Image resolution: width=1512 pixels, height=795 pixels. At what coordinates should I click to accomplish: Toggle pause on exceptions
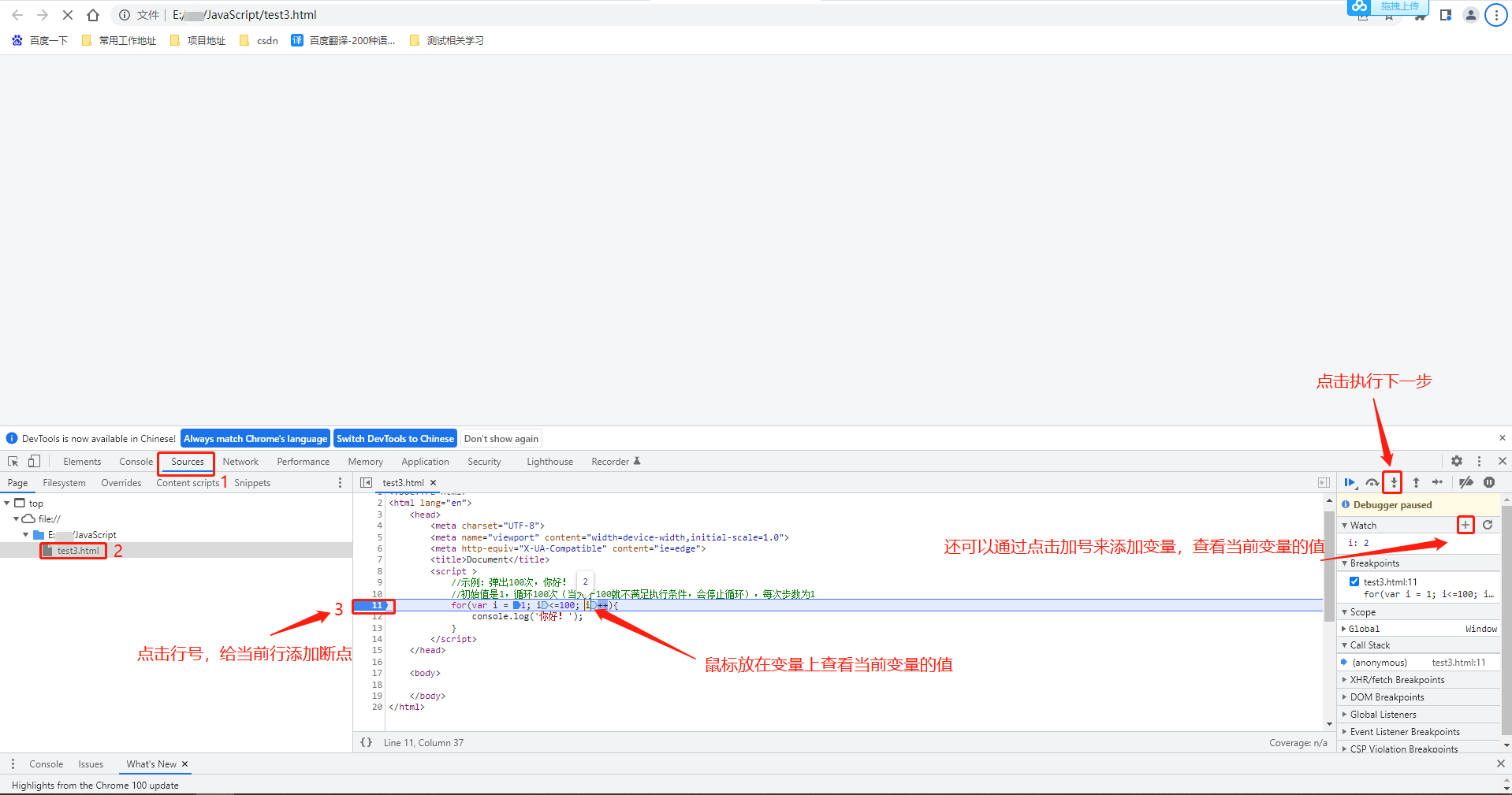1489,483
